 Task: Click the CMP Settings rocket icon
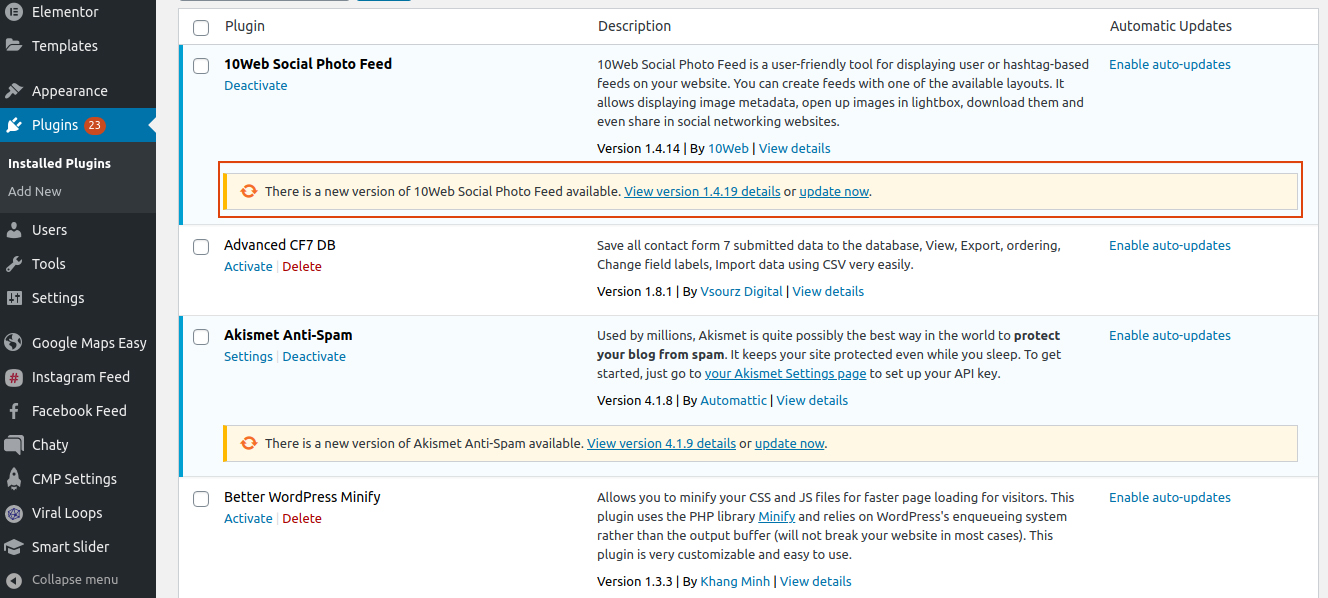[x=14, y=479]
